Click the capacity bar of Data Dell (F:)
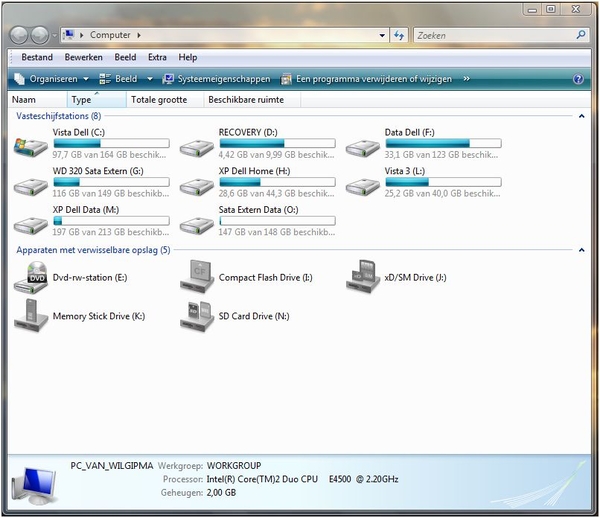 click(x=443, y=144)
